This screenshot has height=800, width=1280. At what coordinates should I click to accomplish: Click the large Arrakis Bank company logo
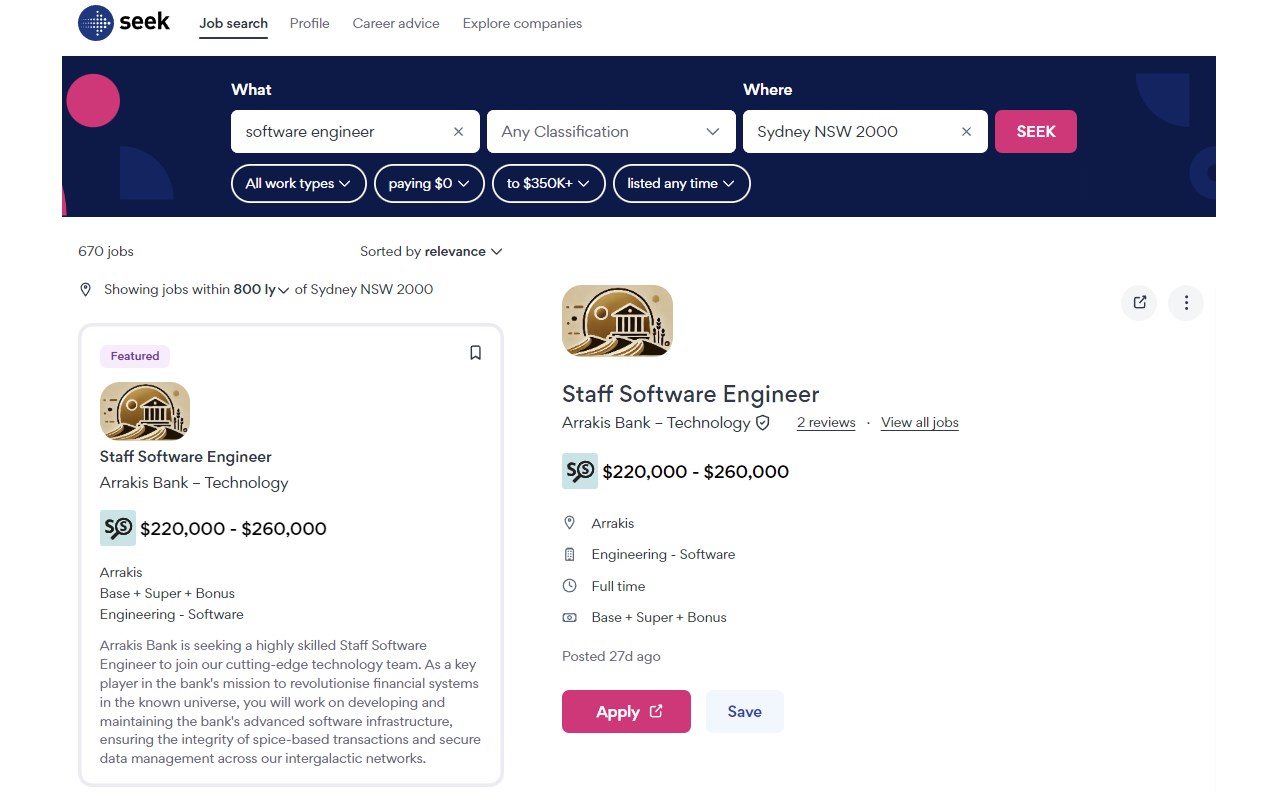point(617,321)
